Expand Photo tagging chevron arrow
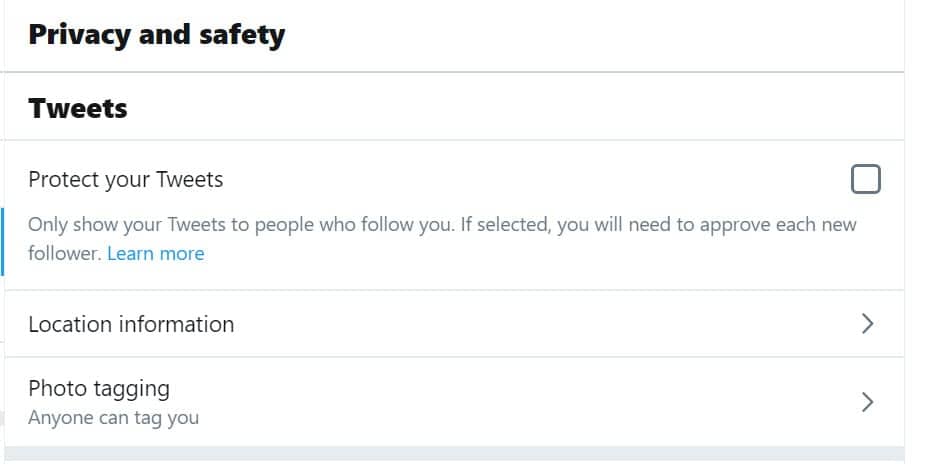The width and height of the screenshot is (950, 464). click(x=867, y=402)
